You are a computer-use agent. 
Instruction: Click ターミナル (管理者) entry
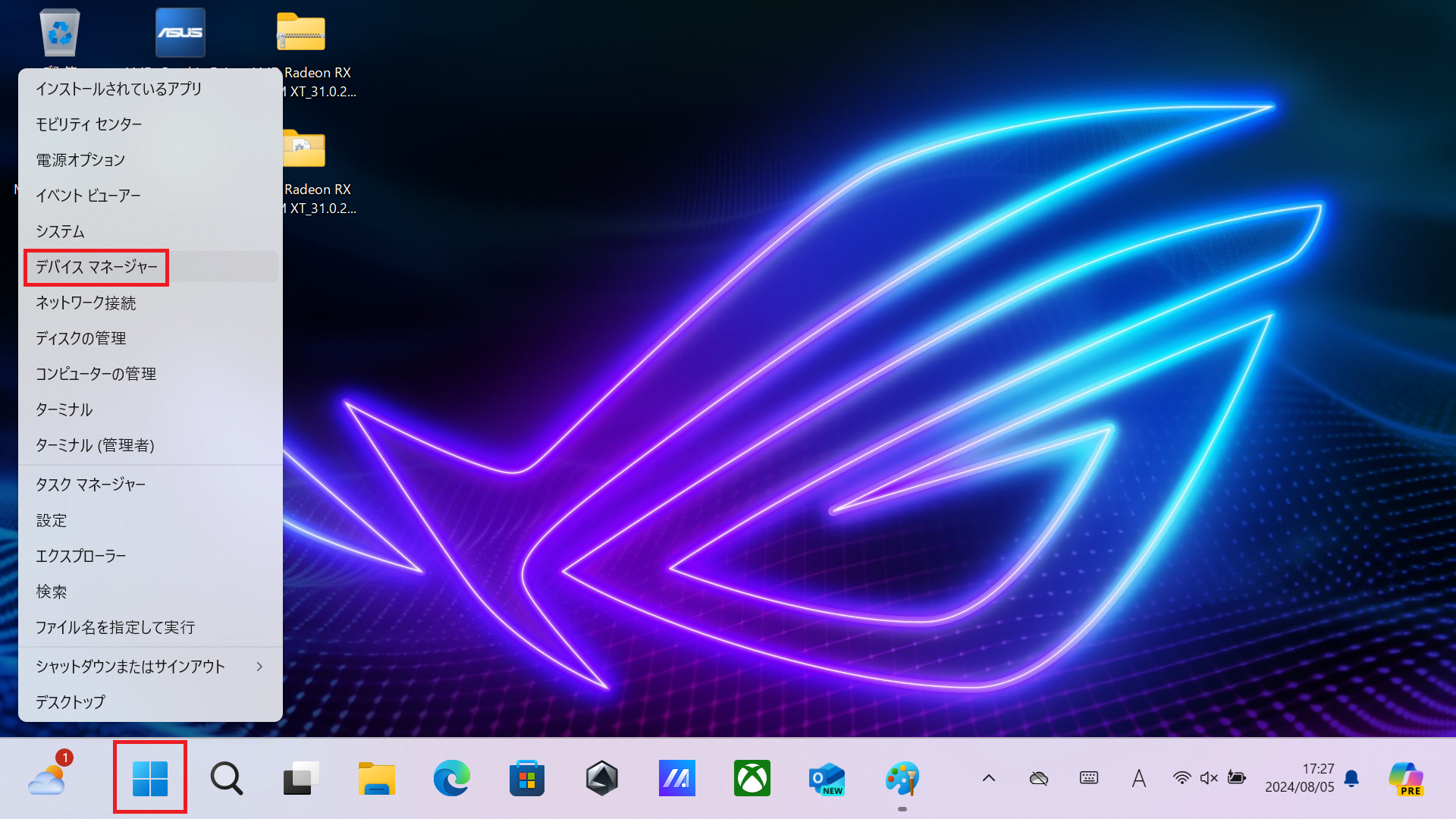96,445
